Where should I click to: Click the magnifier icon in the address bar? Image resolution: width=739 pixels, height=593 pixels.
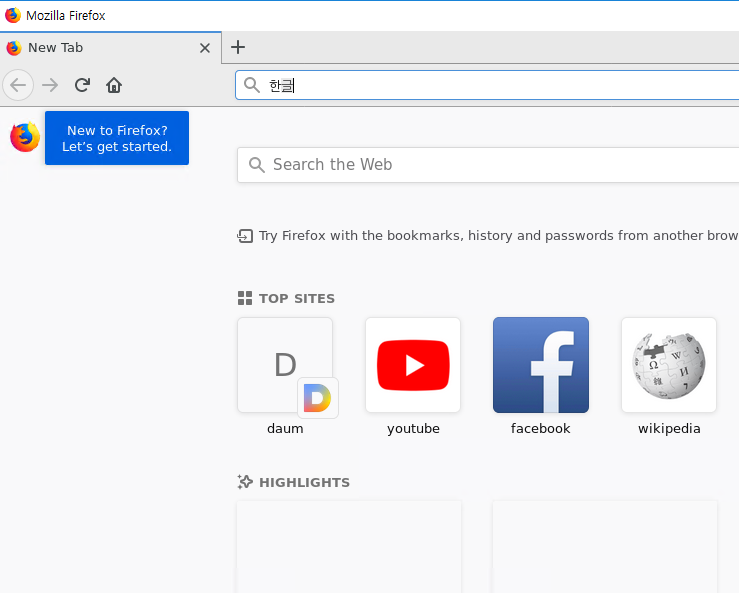[252, 85]
